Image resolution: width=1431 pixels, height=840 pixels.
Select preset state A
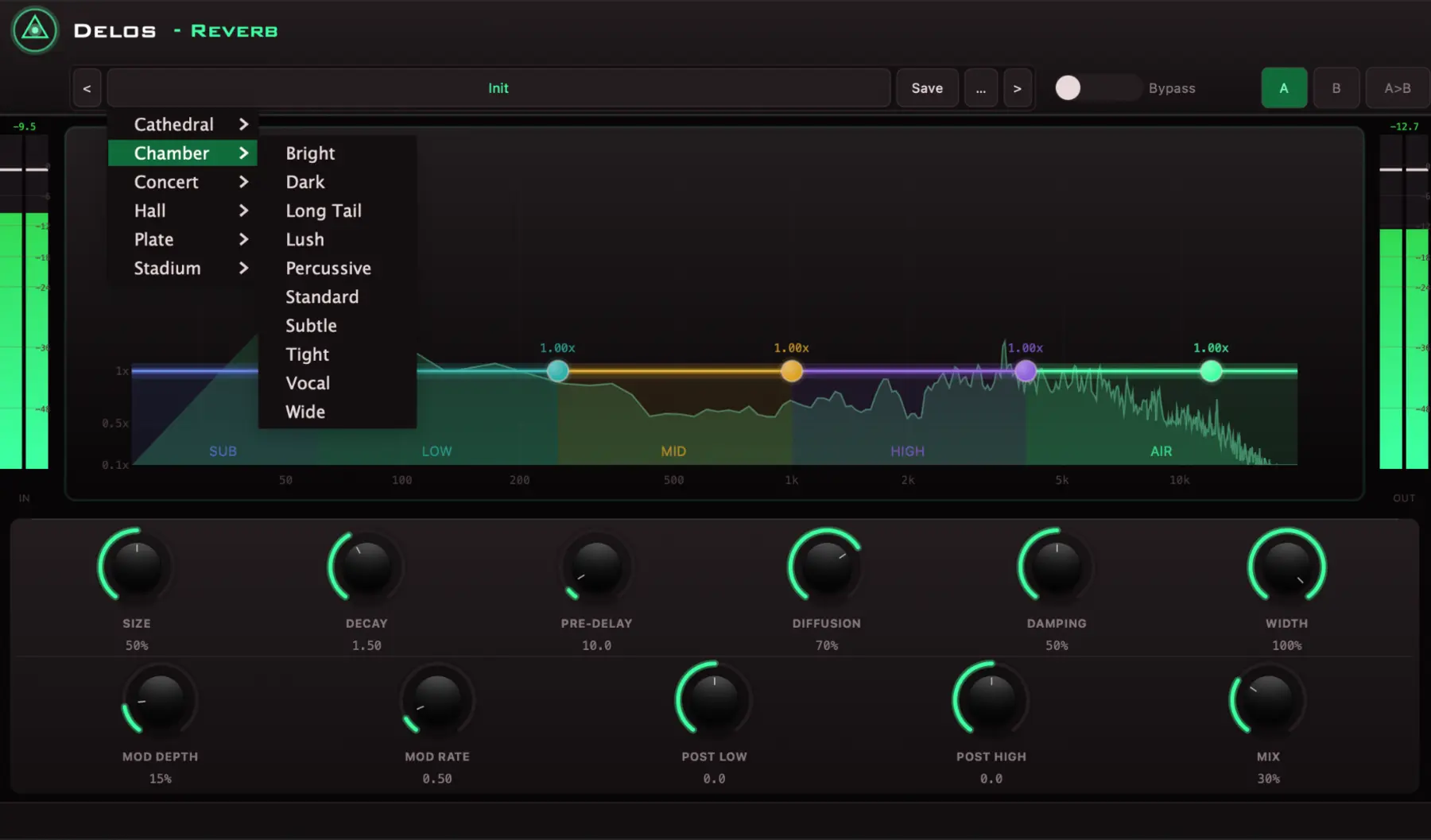pos(1284,88)
